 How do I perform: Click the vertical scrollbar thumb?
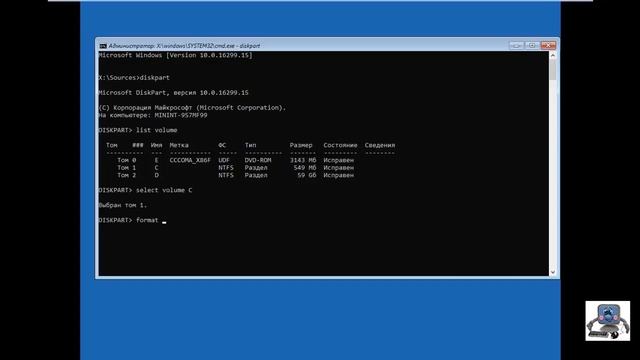click(553, 70)
